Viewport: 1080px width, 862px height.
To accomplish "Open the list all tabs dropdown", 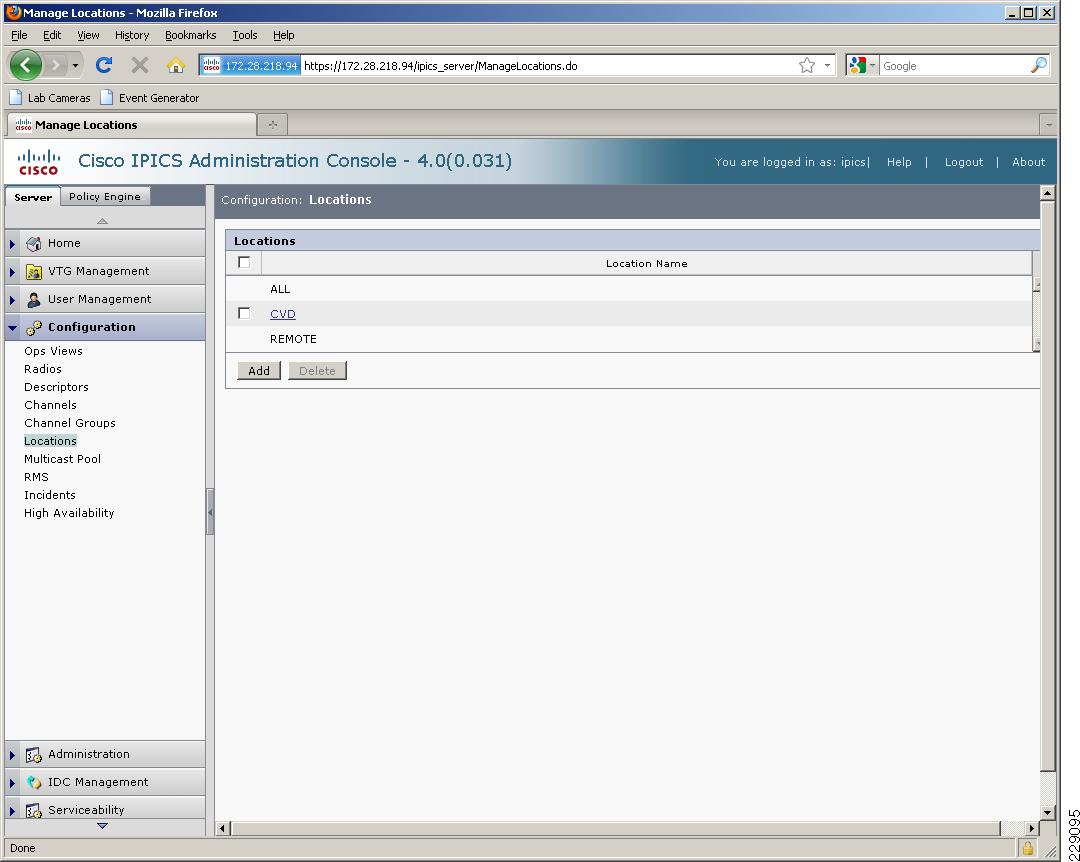I will click(x=1048, y=125).
